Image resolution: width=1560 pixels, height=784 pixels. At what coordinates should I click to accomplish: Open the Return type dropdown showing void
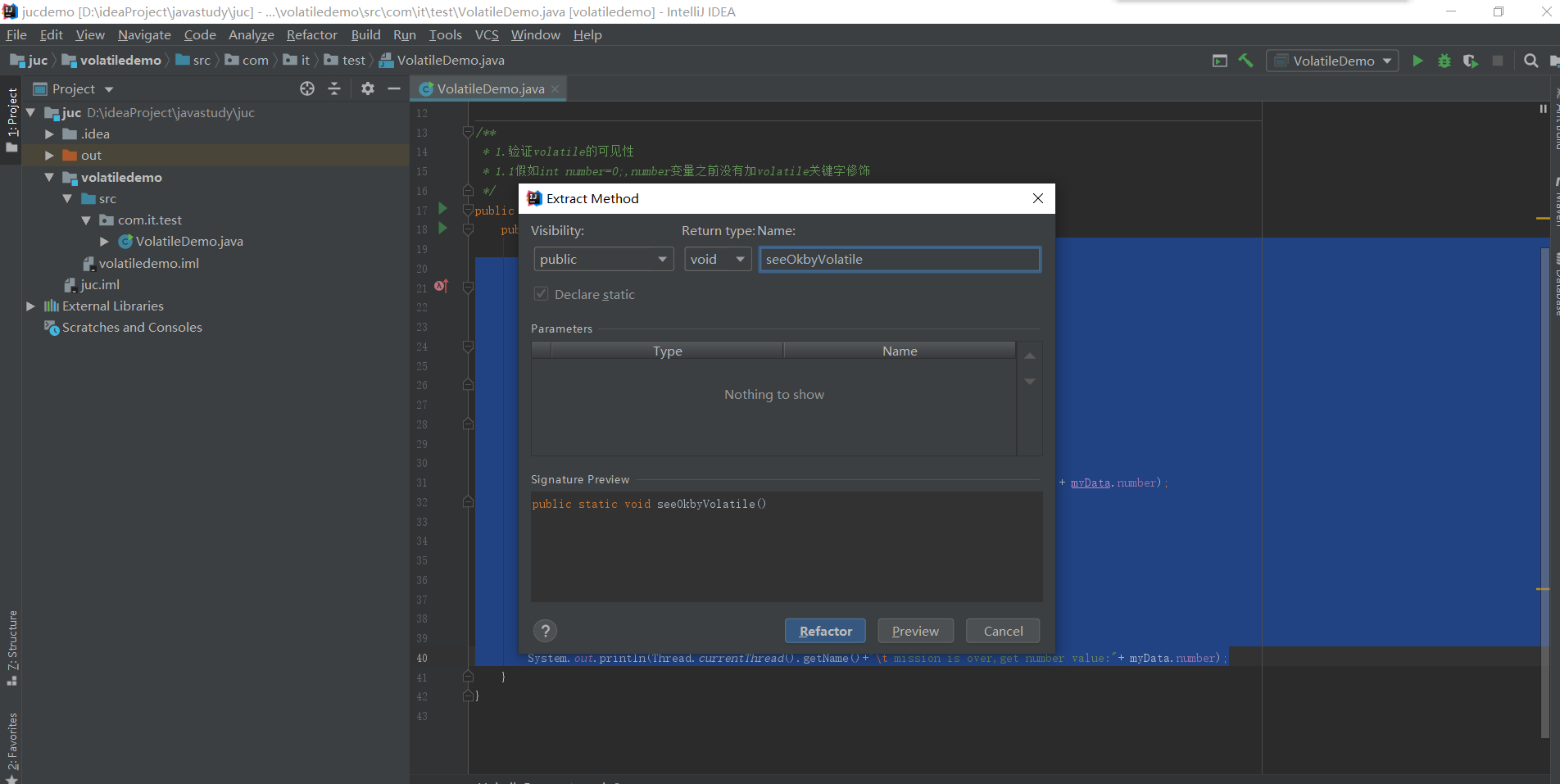click(718, 259)
